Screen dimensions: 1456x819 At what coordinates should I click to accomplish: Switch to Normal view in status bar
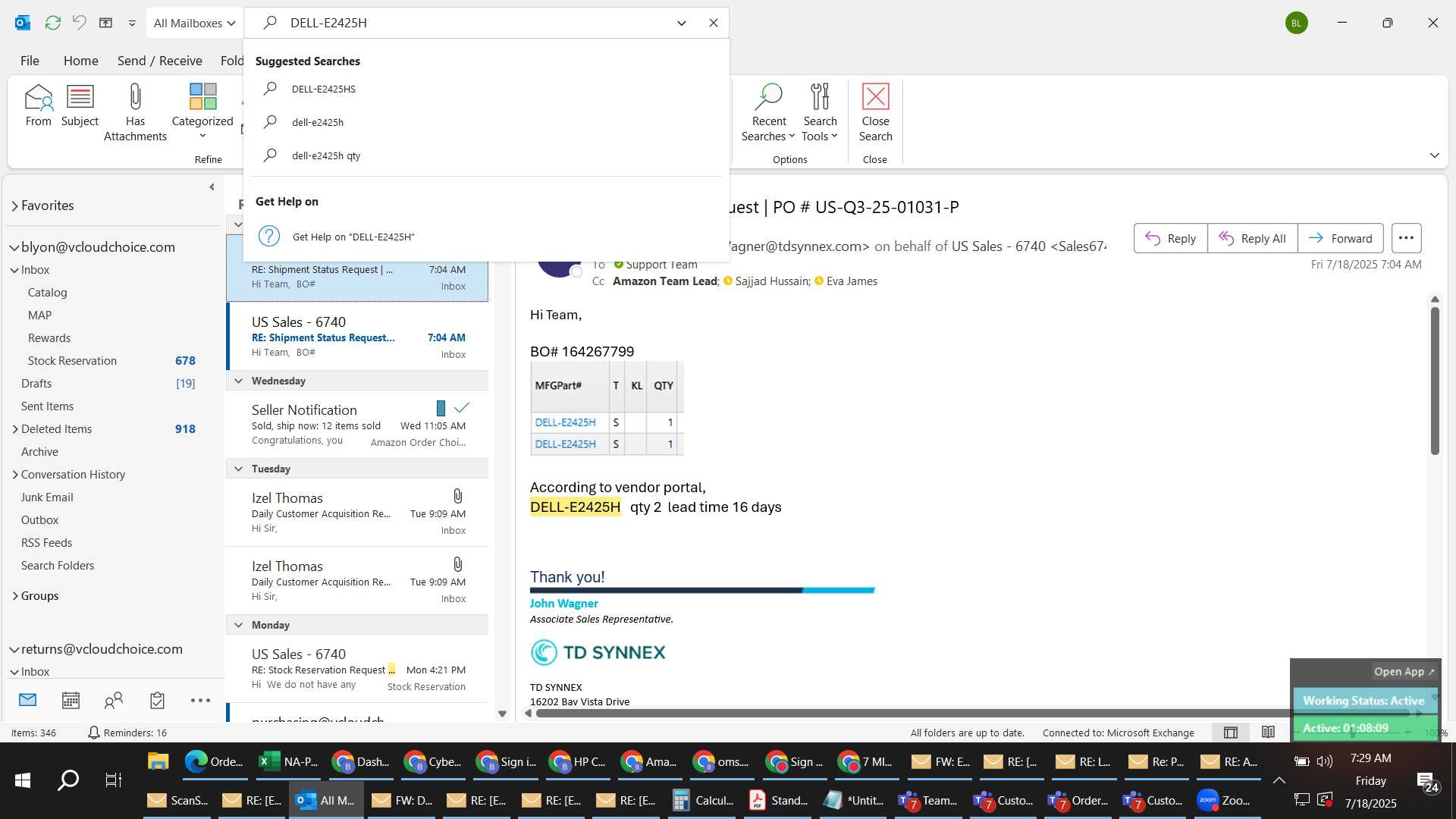coord(1231,733)
